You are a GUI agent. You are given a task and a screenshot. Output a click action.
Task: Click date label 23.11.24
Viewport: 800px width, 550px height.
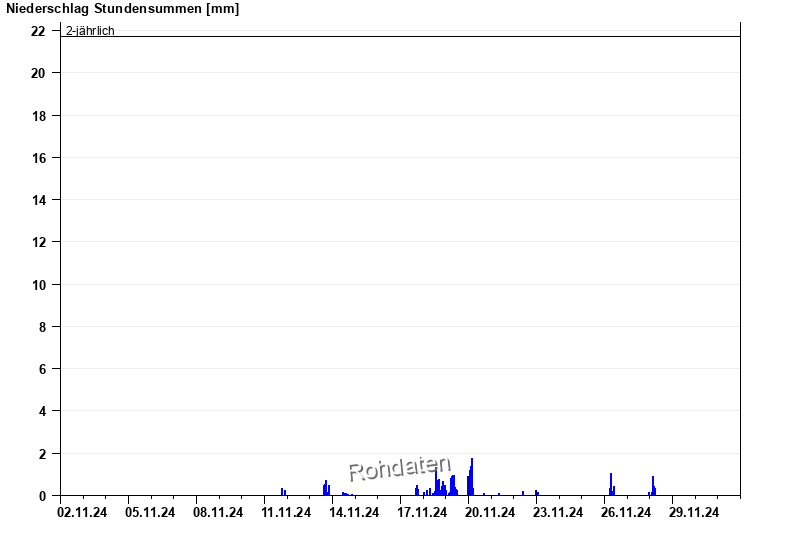[x=558, y=512]
